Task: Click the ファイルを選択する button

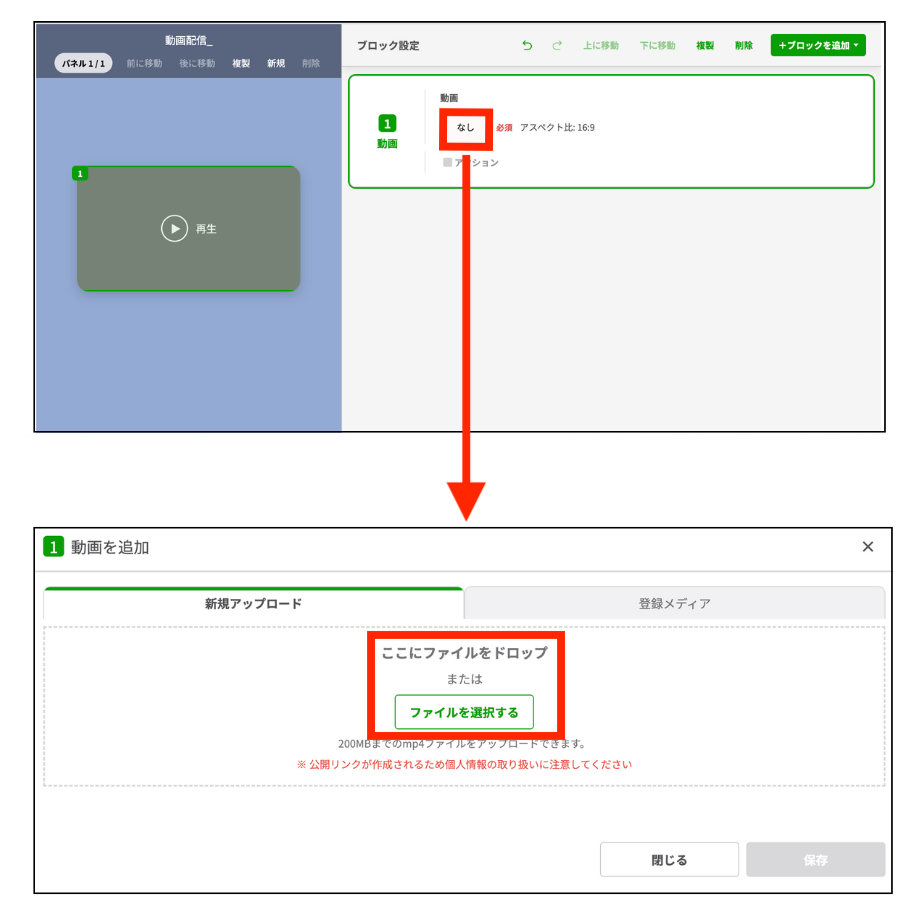Action: click(464, 712)
